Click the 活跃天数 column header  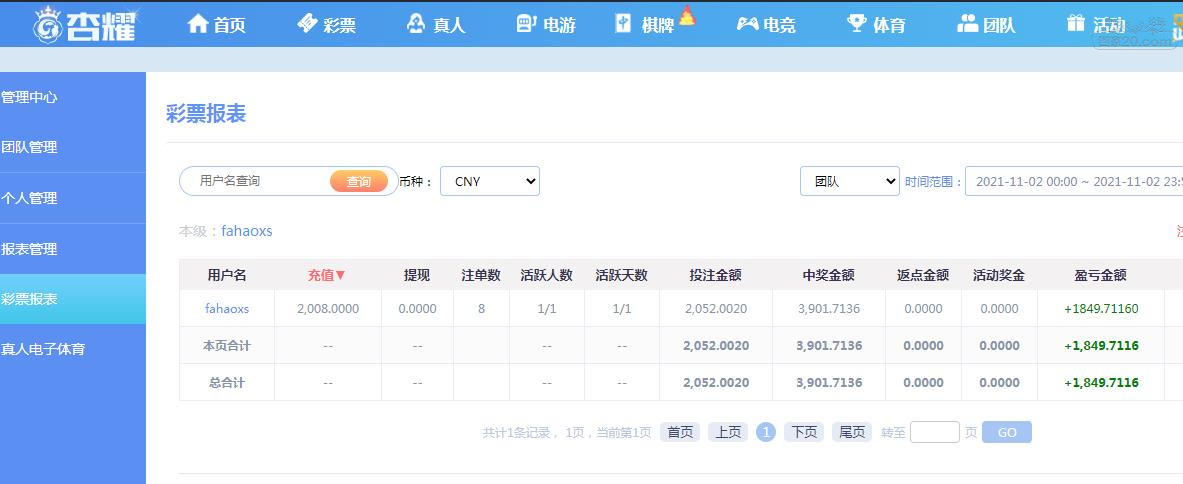click(x=622, y=275)
